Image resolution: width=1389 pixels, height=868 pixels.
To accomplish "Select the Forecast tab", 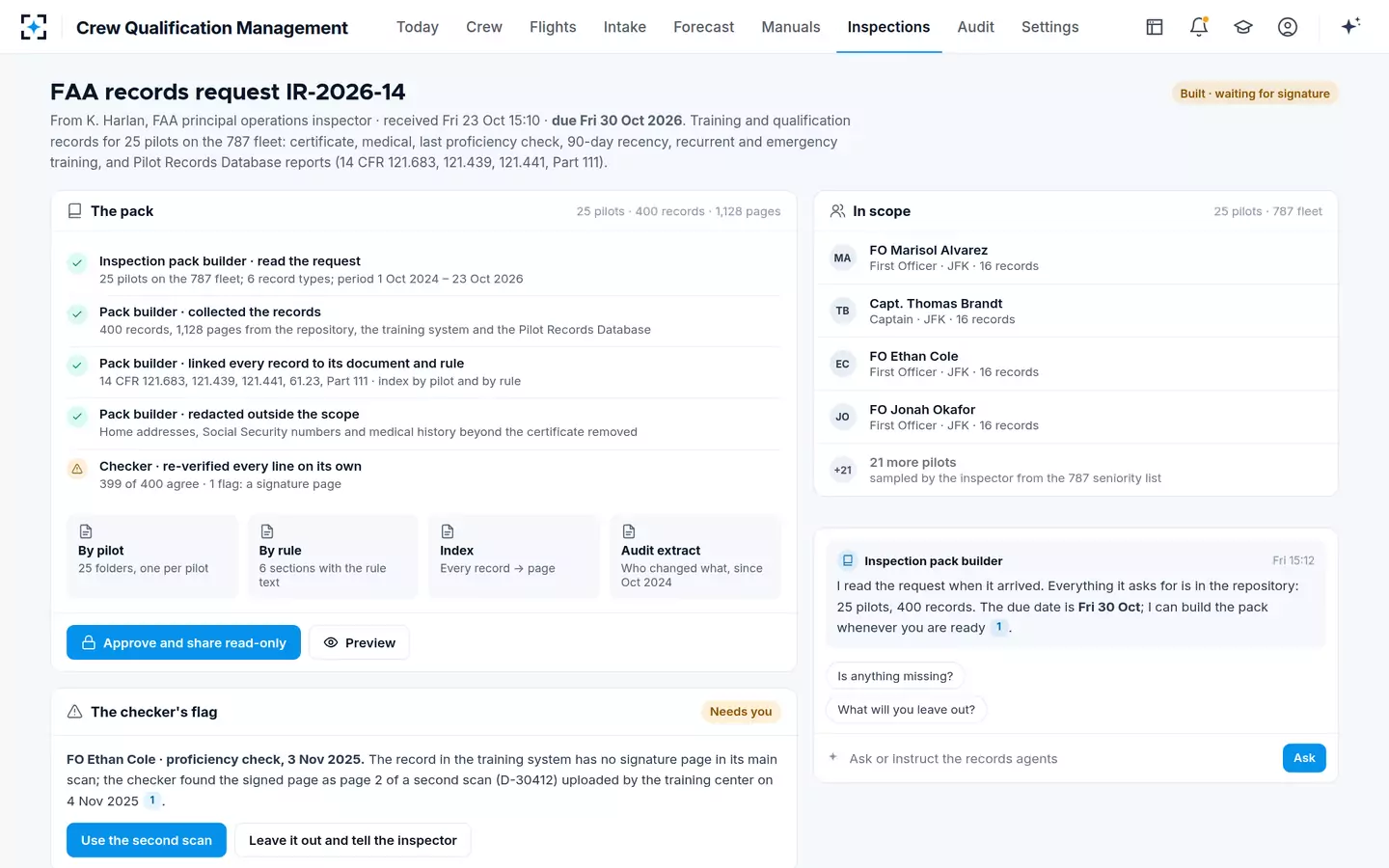I will tap(704, 27).
